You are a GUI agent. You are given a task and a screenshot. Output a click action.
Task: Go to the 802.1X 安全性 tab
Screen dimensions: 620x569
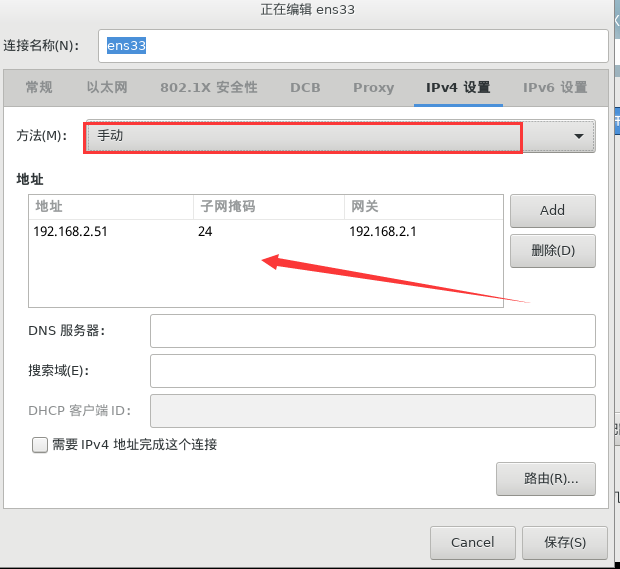tap(209, 87)
